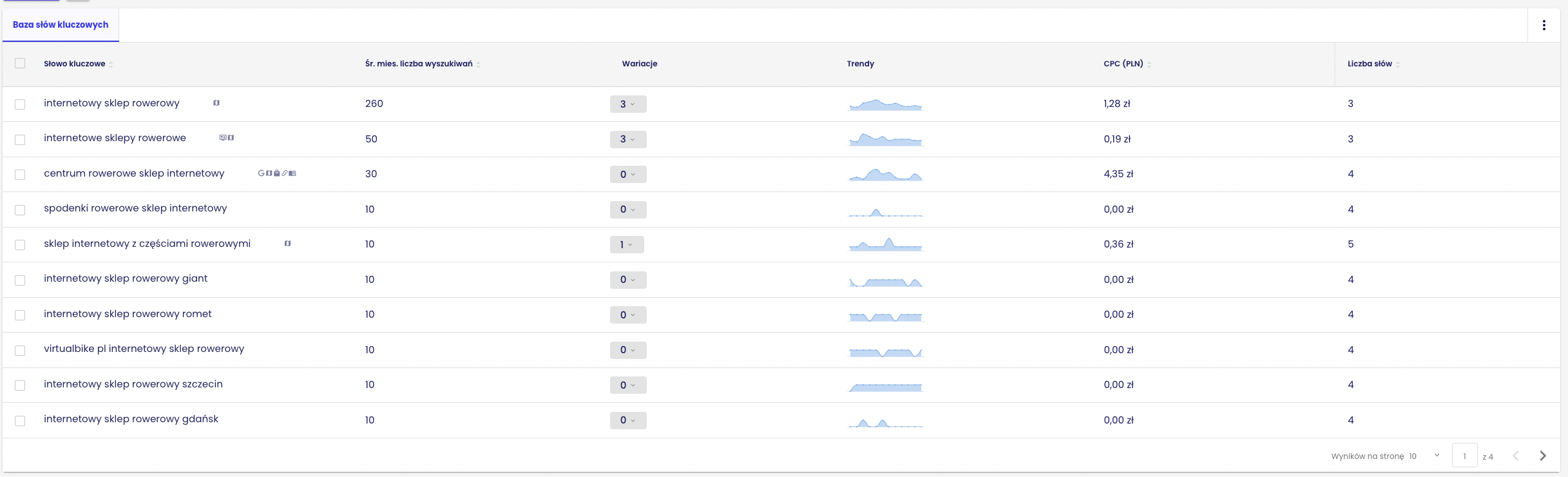Click ads panel icon beside 'internetowe sklepy rowerowe'
The image size is (1568, 477).
[223, 138]
